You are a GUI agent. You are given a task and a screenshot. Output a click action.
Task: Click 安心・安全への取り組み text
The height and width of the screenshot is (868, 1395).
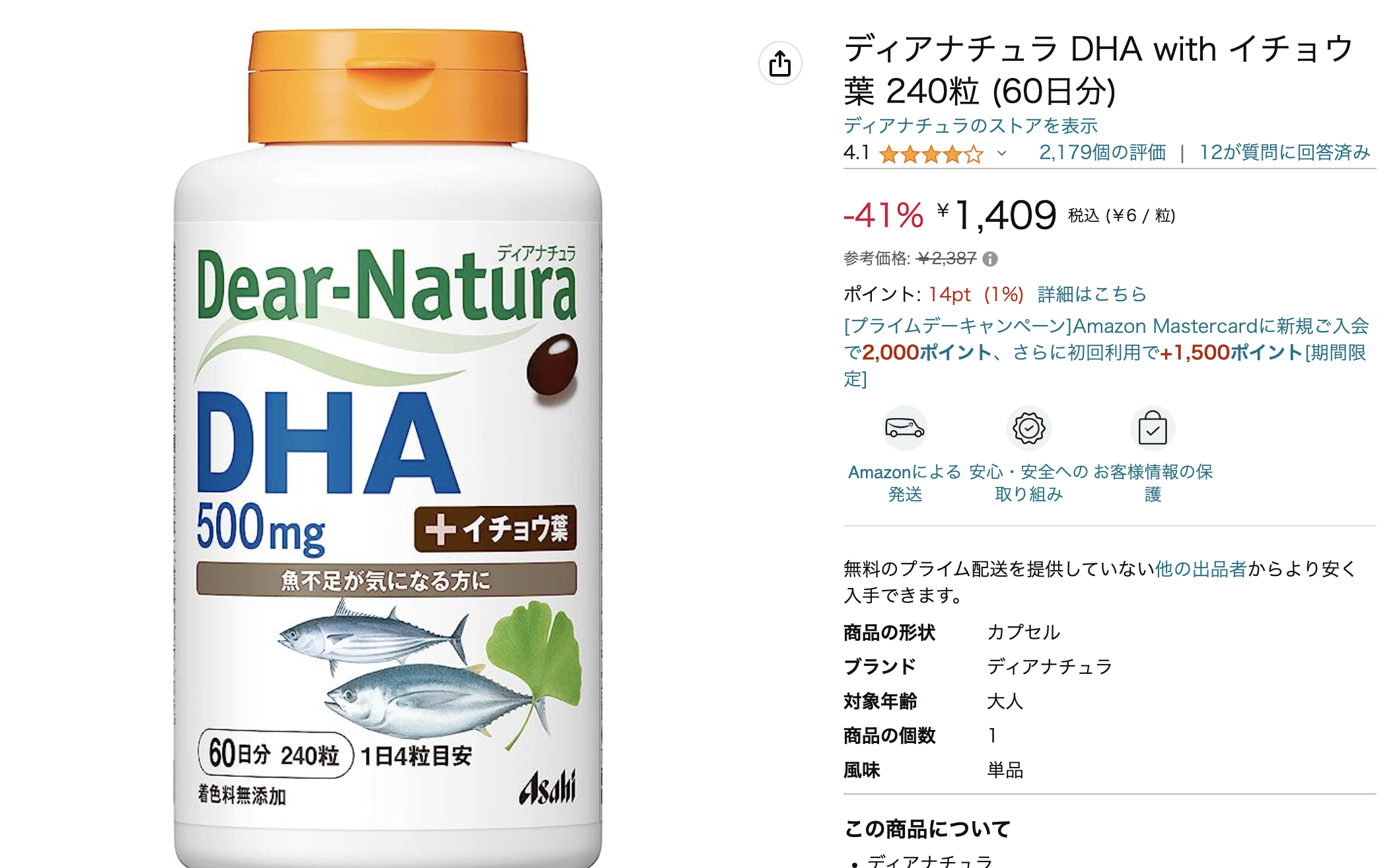pyautogui.click(x=1029, y=483)
